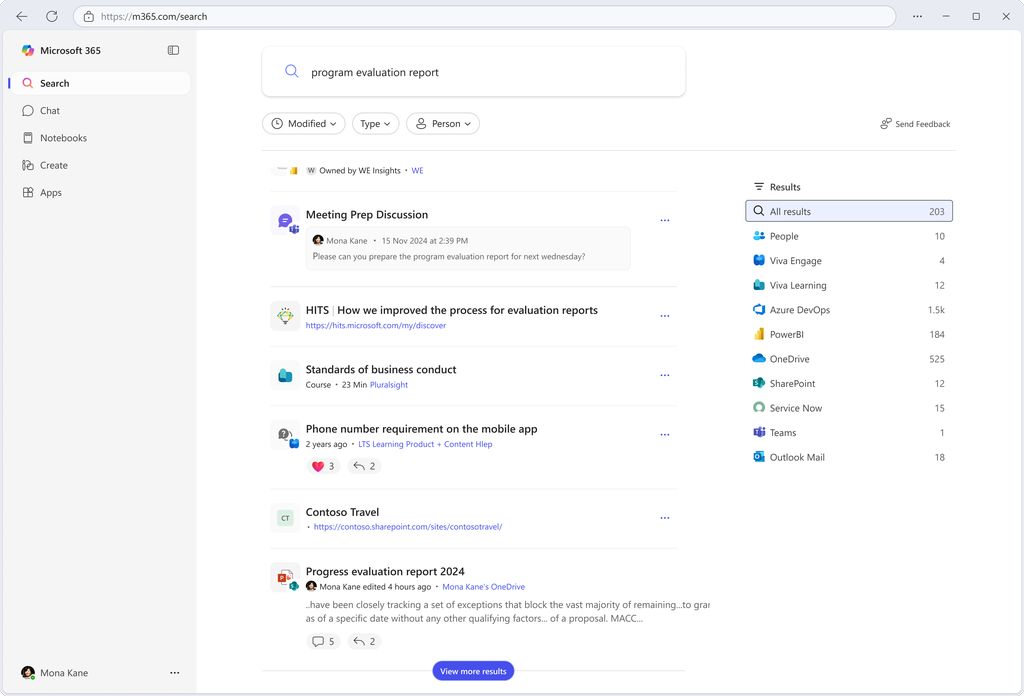
Task: Expand the Modified filter dropdown
Action: click(x=304, y=123)
